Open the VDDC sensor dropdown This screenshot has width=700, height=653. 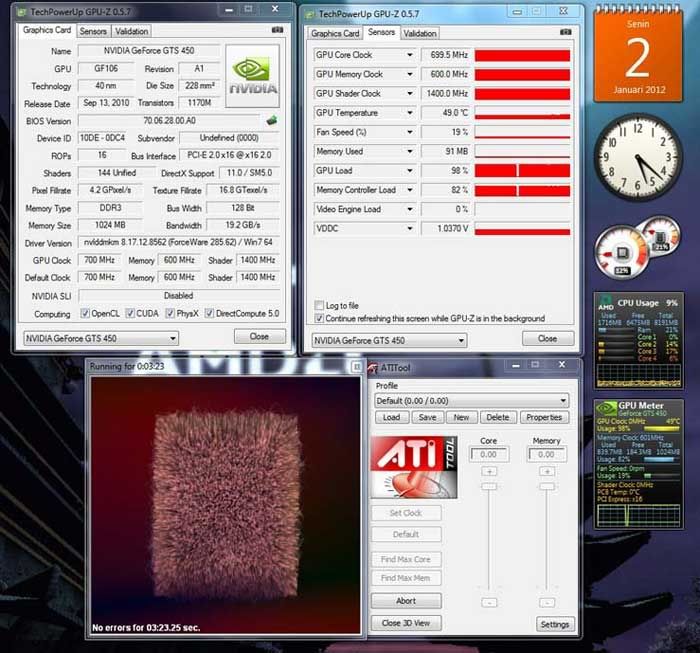pyautogui.click(x=409, y=229)
